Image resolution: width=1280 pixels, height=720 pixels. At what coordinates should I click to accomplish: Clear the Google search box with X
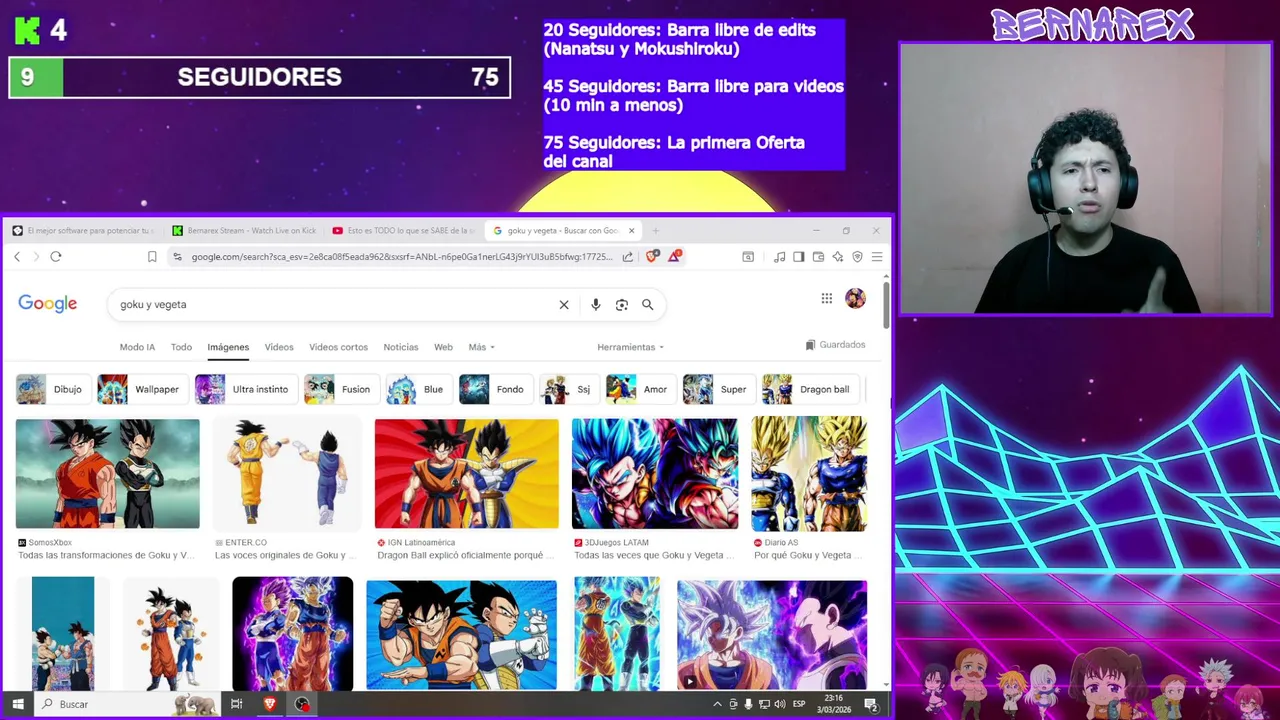(x=564, y=305)
